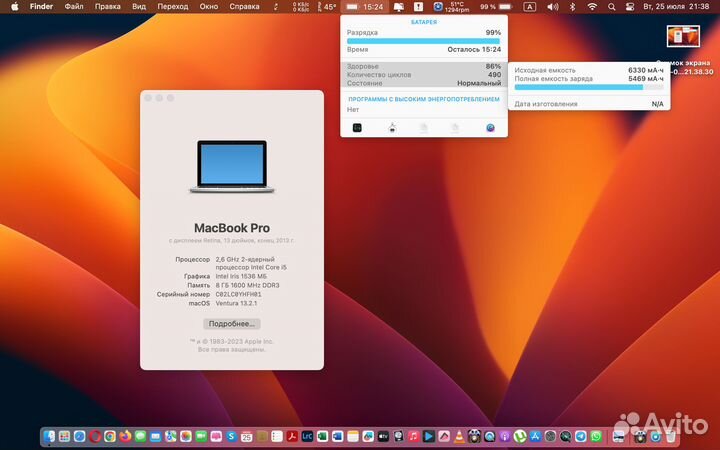Open Photos app in the Dock
720x450 pixels.
tap(186, 436)
